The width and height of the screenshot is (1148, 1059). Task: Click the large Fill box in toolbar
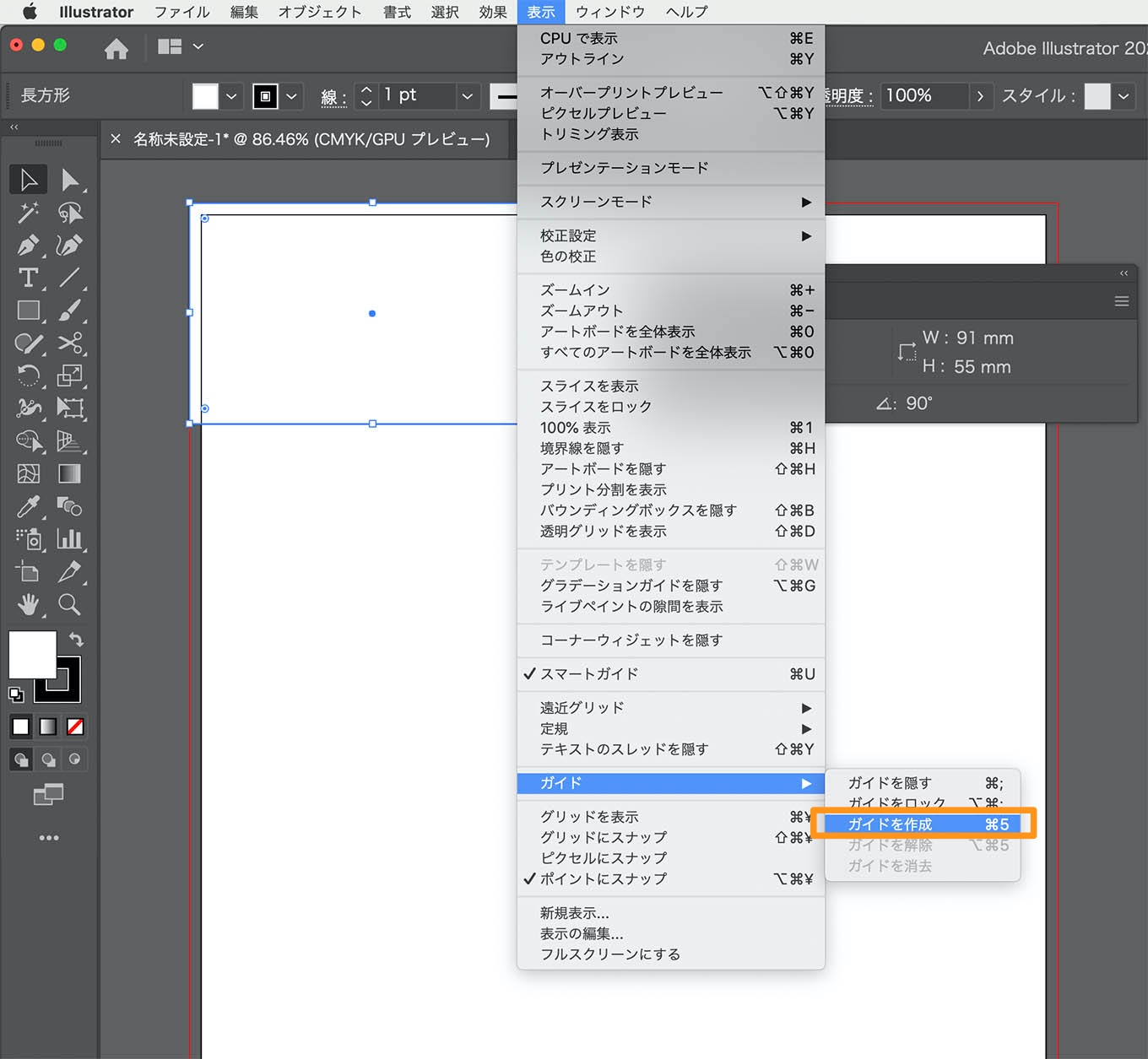coord(32,655)
